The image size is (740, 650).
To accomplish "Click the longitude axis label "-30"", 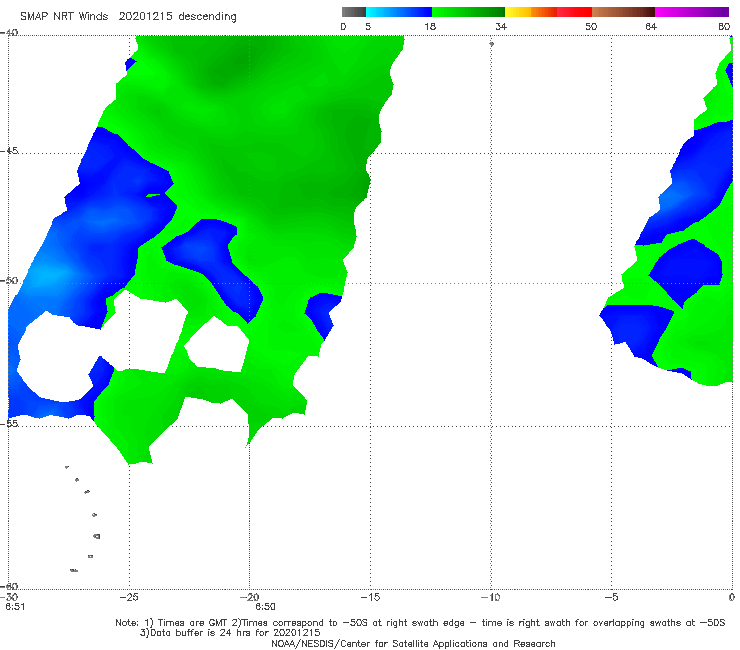I will 10,597.
